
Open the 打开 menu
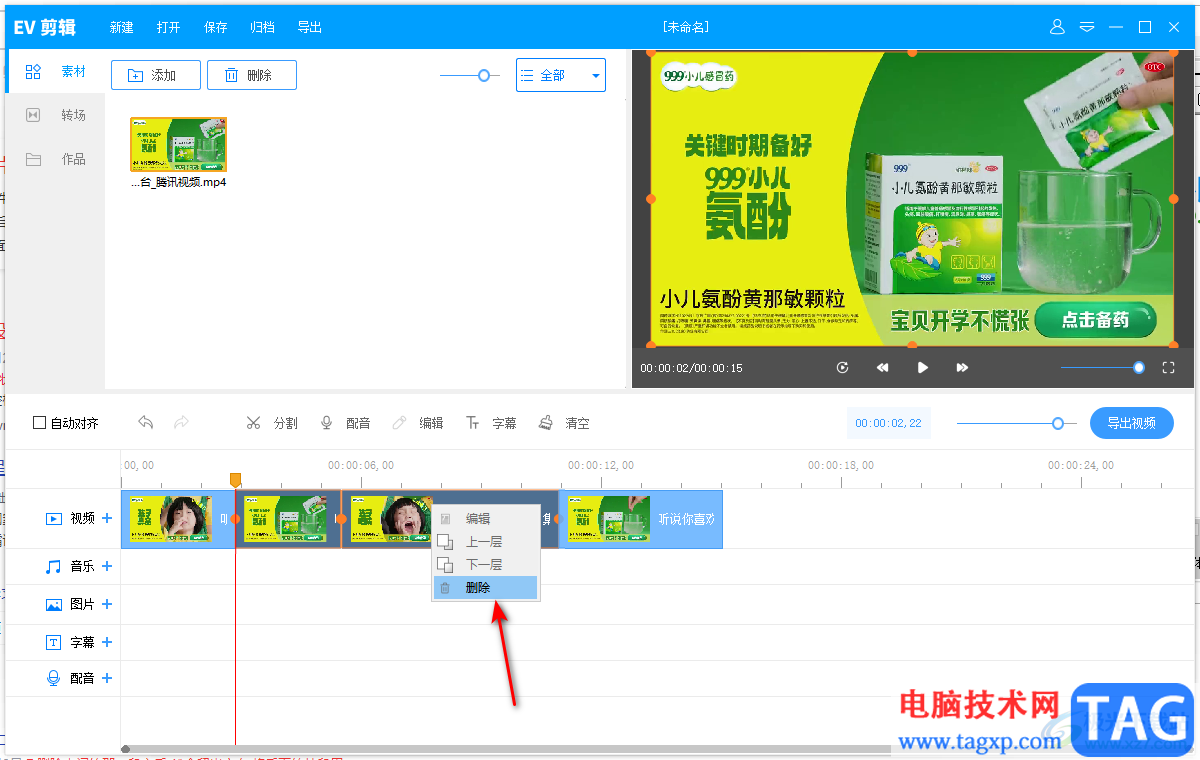[169, 27]
